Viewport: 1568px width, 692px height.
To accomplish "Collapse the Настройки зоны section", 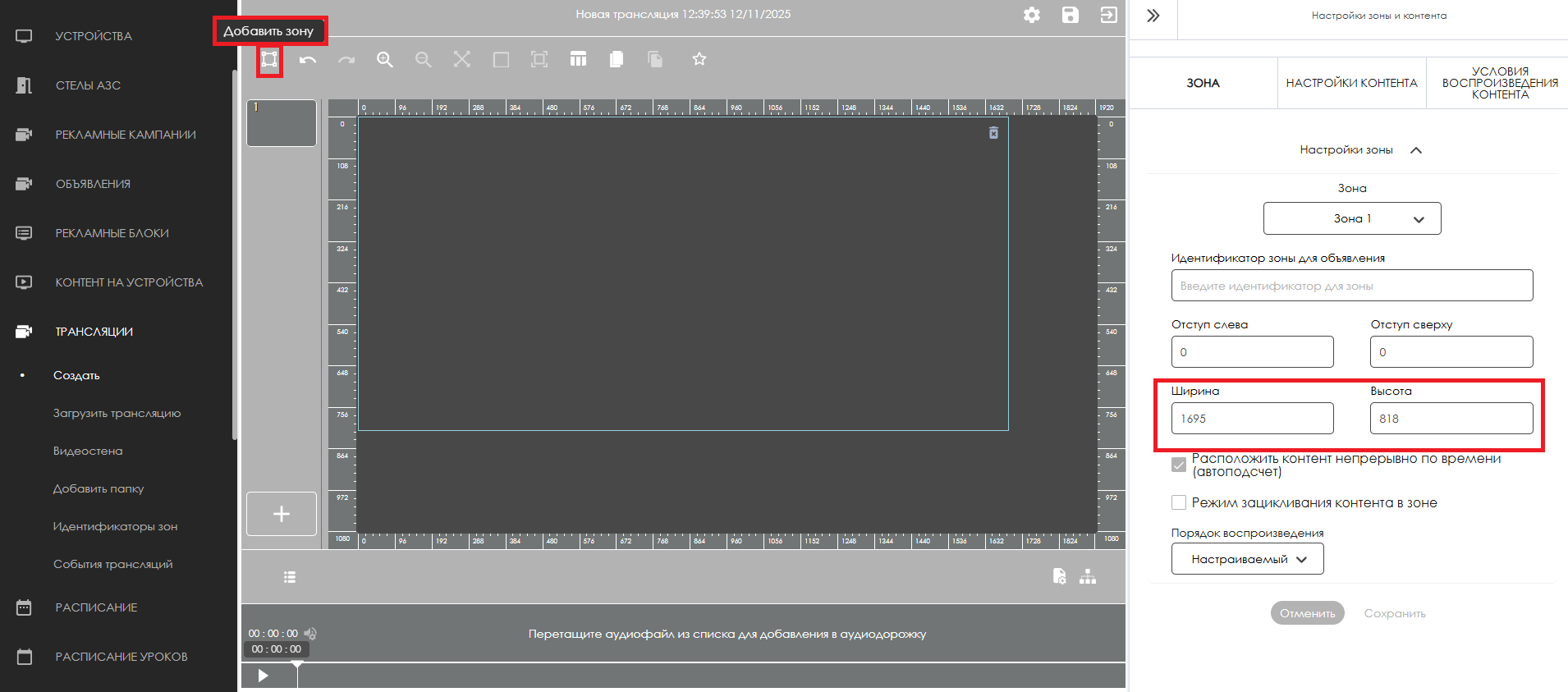I will pyautogui.click(x=1415, y=150).
